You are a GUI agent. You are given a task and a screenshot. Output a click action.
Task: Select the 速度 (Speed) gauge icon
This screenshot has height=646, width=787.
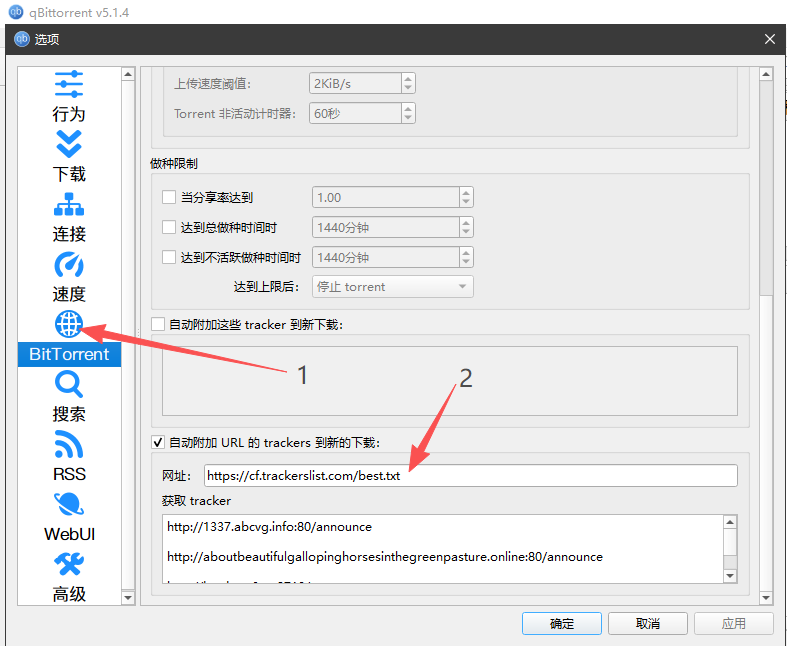tap(69, 265)
